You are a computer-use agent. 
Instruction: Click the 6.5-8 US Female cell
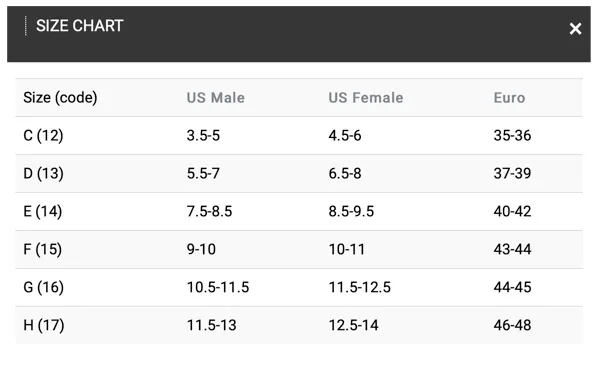click(x=345, y=173)
